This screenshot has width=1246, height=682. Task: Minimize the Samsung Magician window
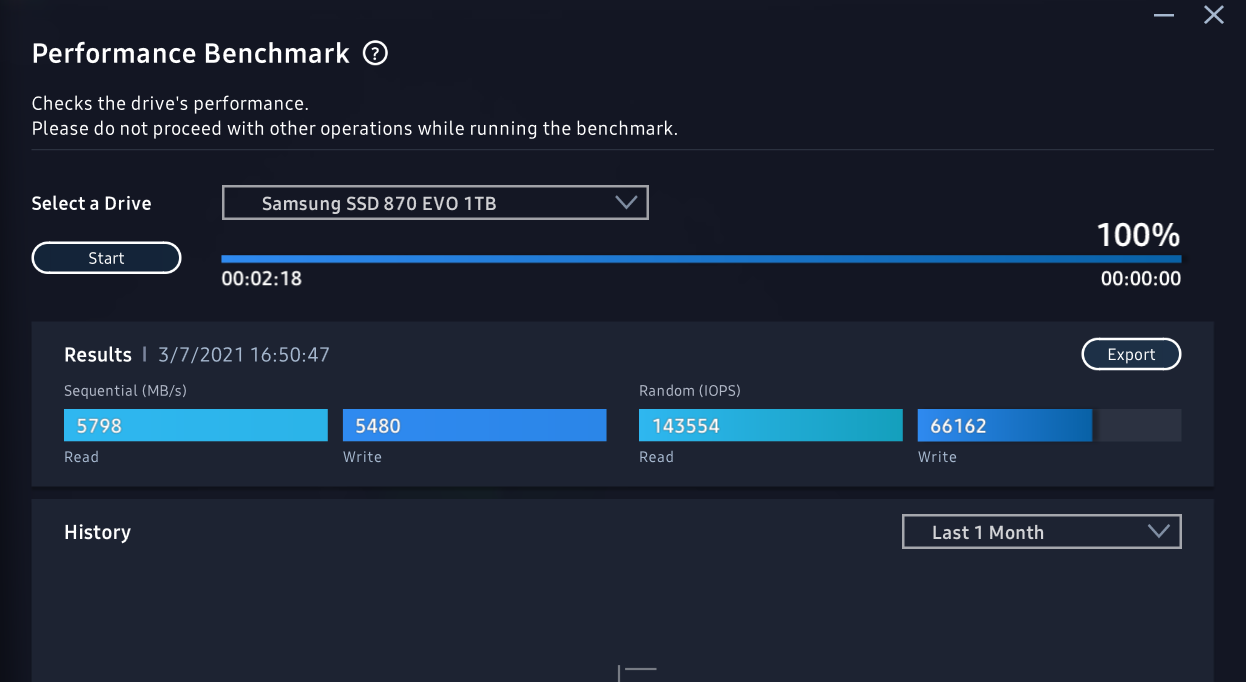(x=1163, y=15)
